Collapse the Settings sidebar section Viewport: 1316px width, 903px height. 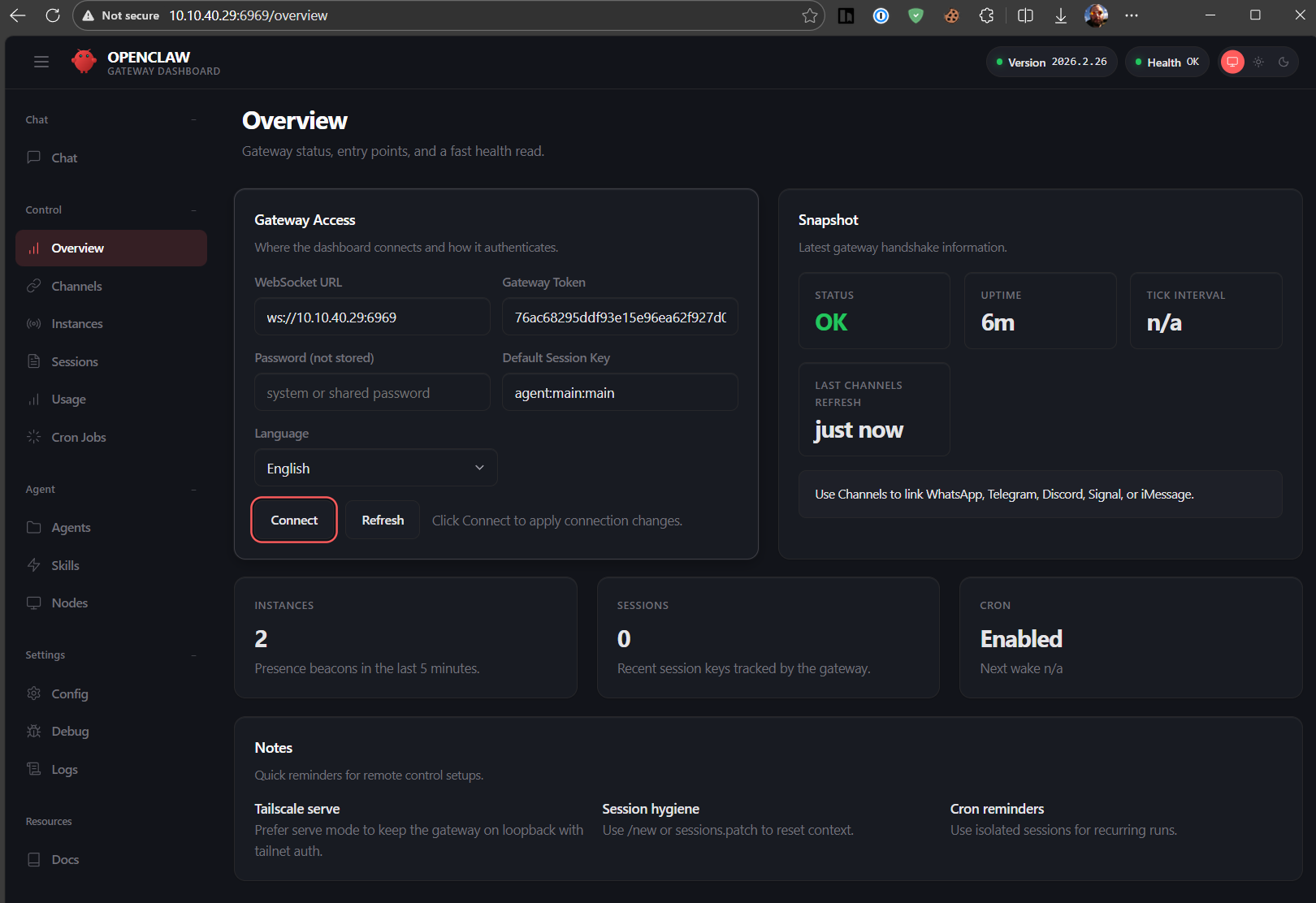[x=193, y=655]
